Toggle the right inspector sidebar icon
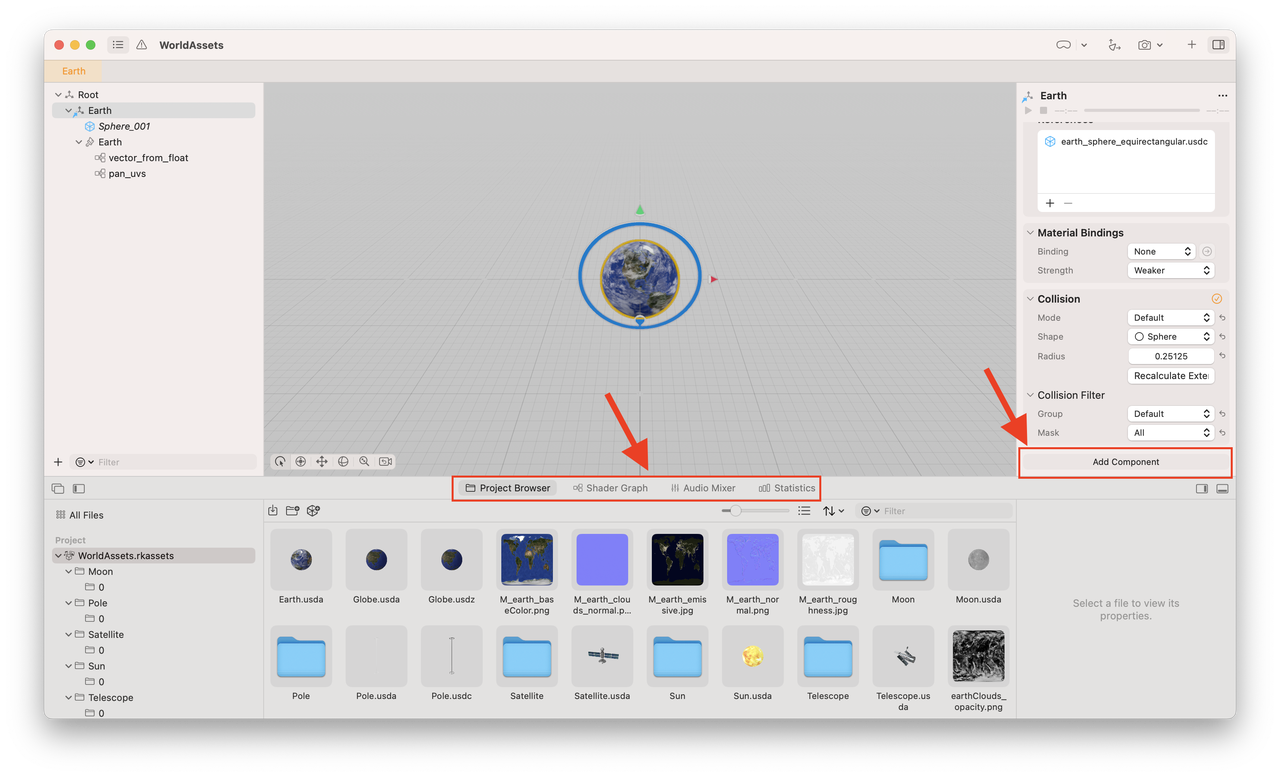The height and width of the screenshot is (777, 1280). coord(1218,45)
